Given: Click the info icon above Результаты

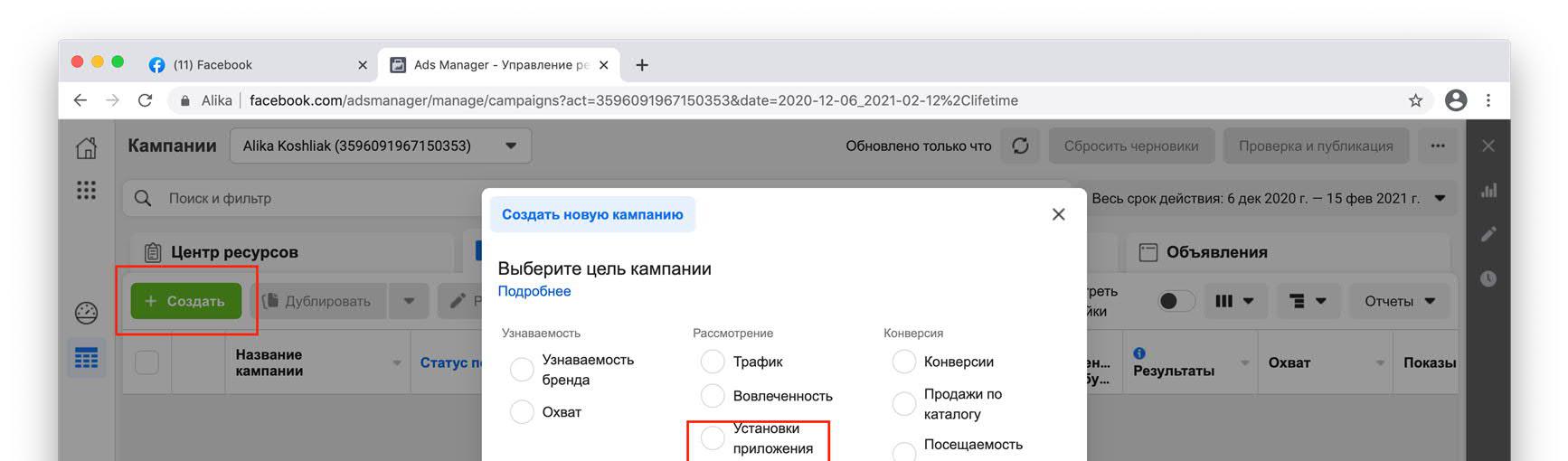Looking at the screenshot, I should coord(1139,353).
